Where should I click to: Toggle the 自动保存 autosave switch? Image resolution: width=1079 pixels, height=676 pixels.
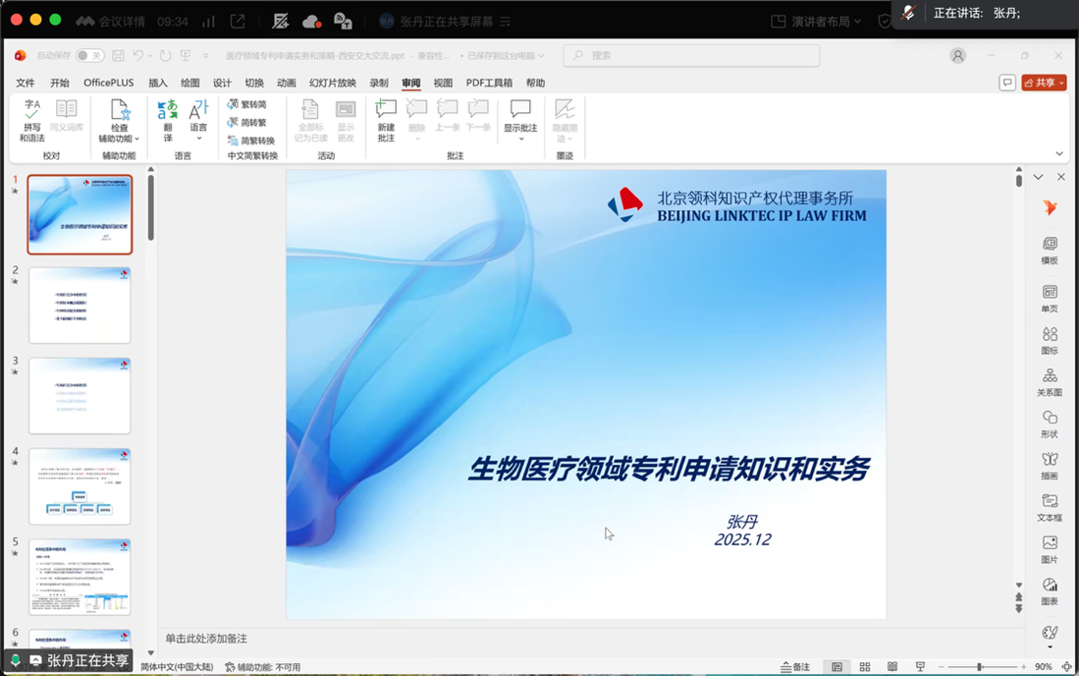(89, 56)
